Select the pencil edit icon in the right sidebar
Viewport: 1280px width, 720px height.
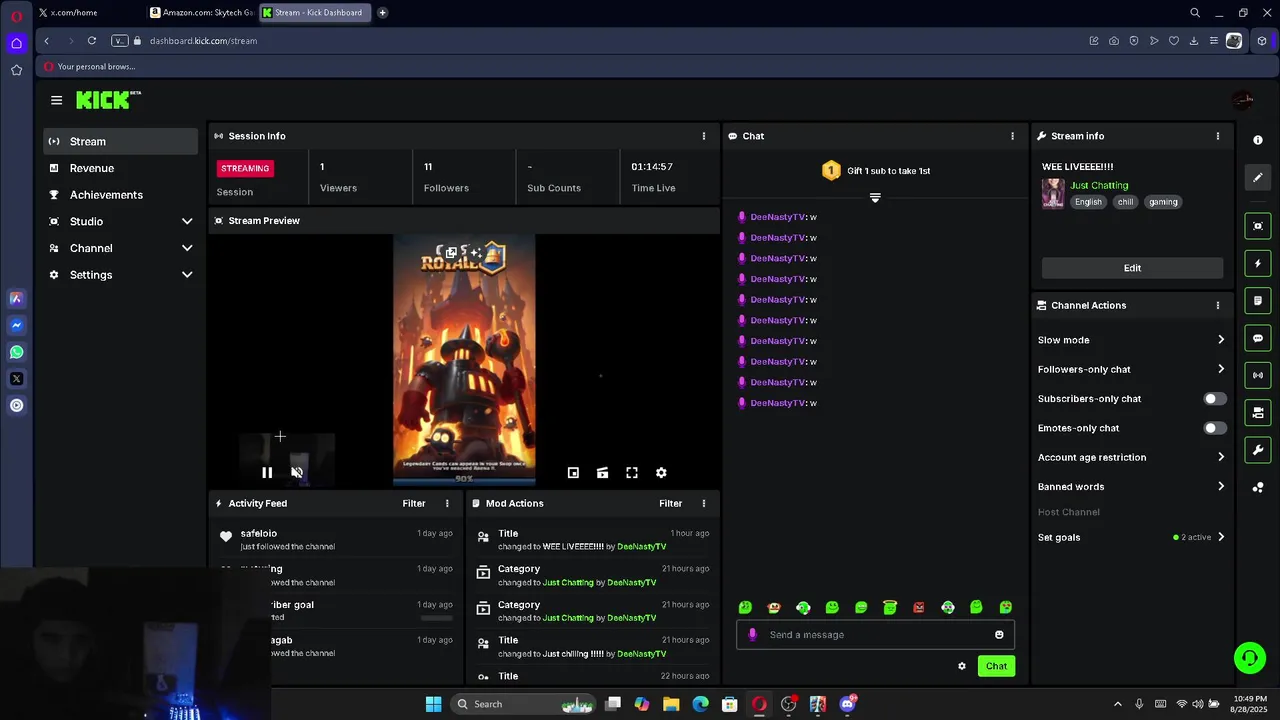coord(1258,177)
